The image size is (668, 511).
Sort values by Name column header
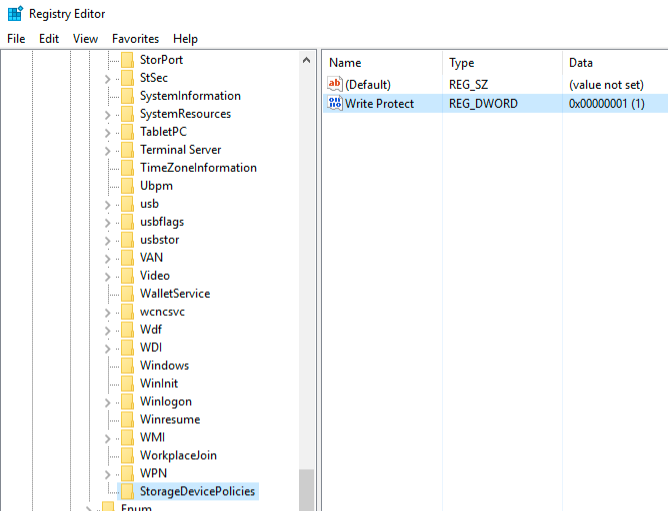(345, 62)
